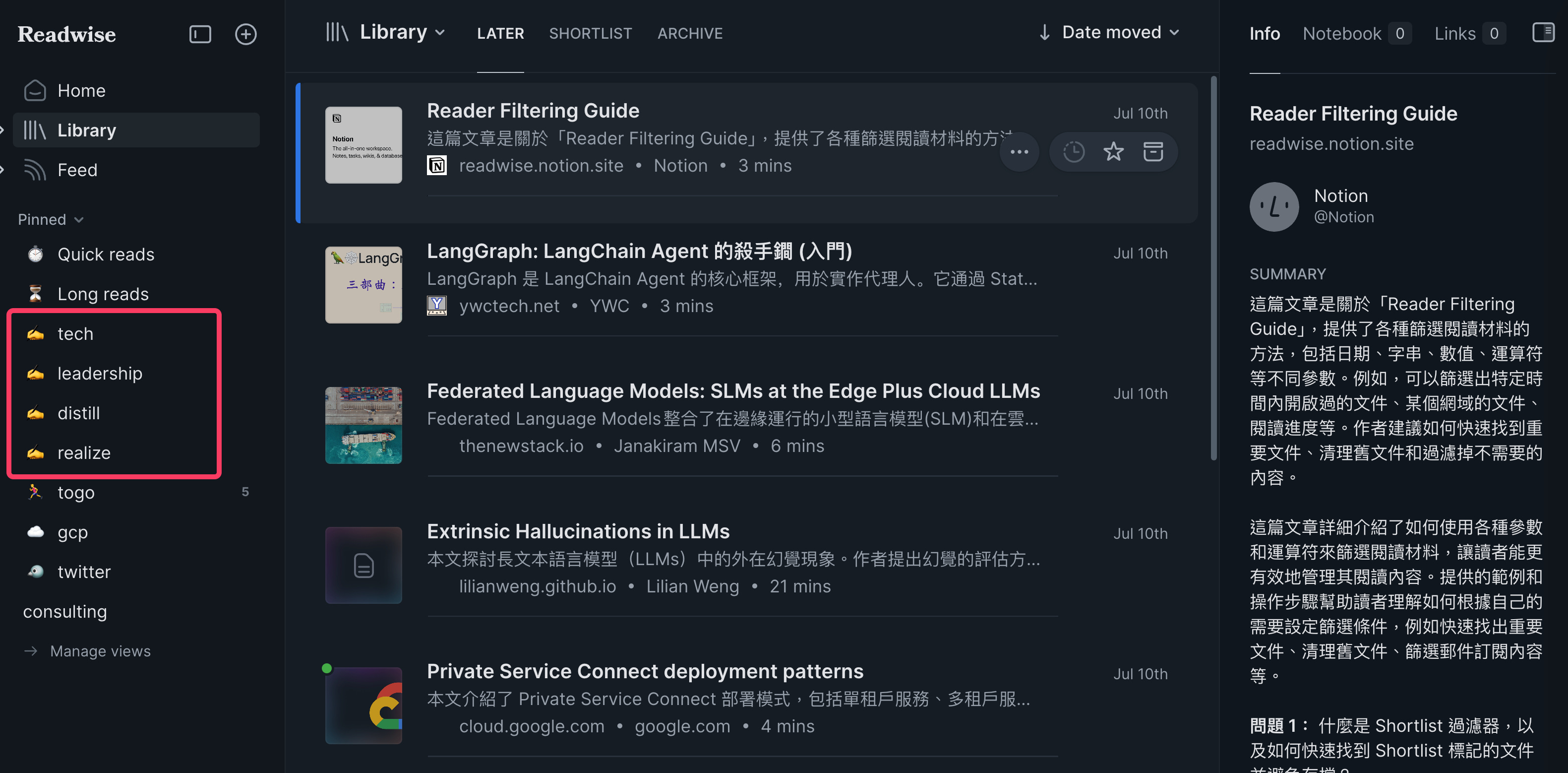Star Reader Filtering Guide for shortlist
Image resolution: width=1568 pixels, height=773 pixels.
(x=1113, y=151)
